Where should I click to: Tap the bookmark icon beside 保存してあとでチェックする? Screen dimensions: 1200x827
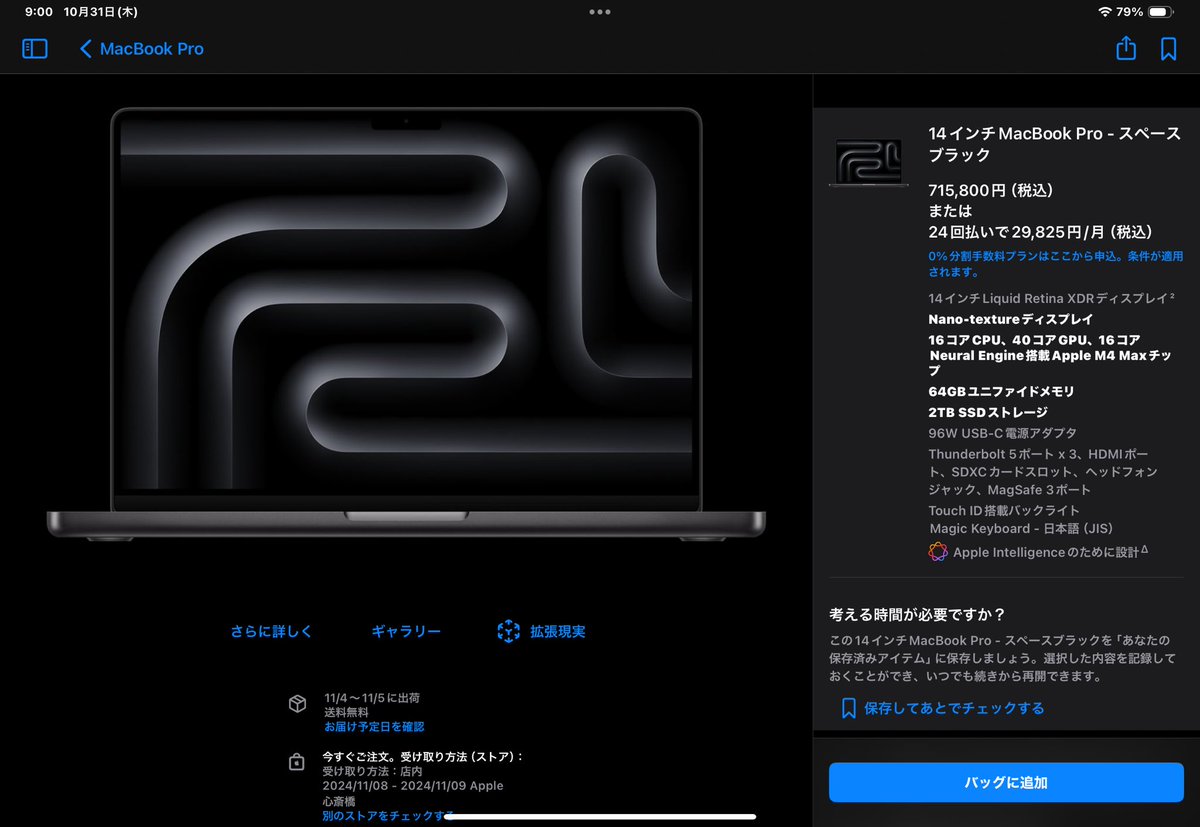[848, 708]
